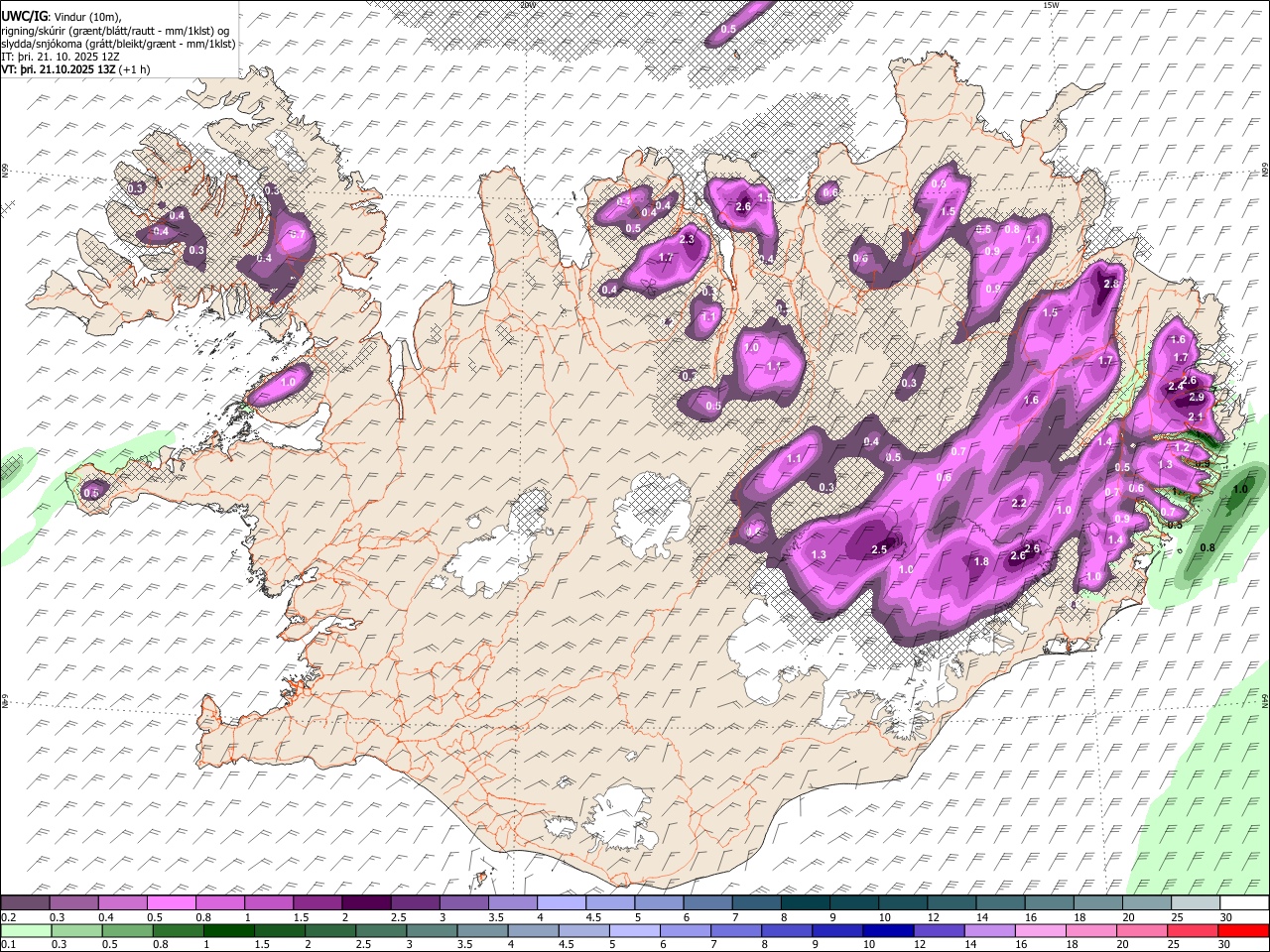Click the 2.1 snowfall value label
This screenshot has width=1270, height=952.
pos(1195,417)
